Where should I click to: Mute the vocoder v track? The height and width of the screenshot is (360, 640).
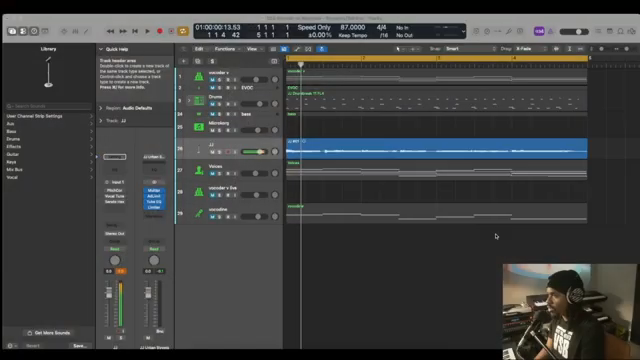click(x=212, y=80)
